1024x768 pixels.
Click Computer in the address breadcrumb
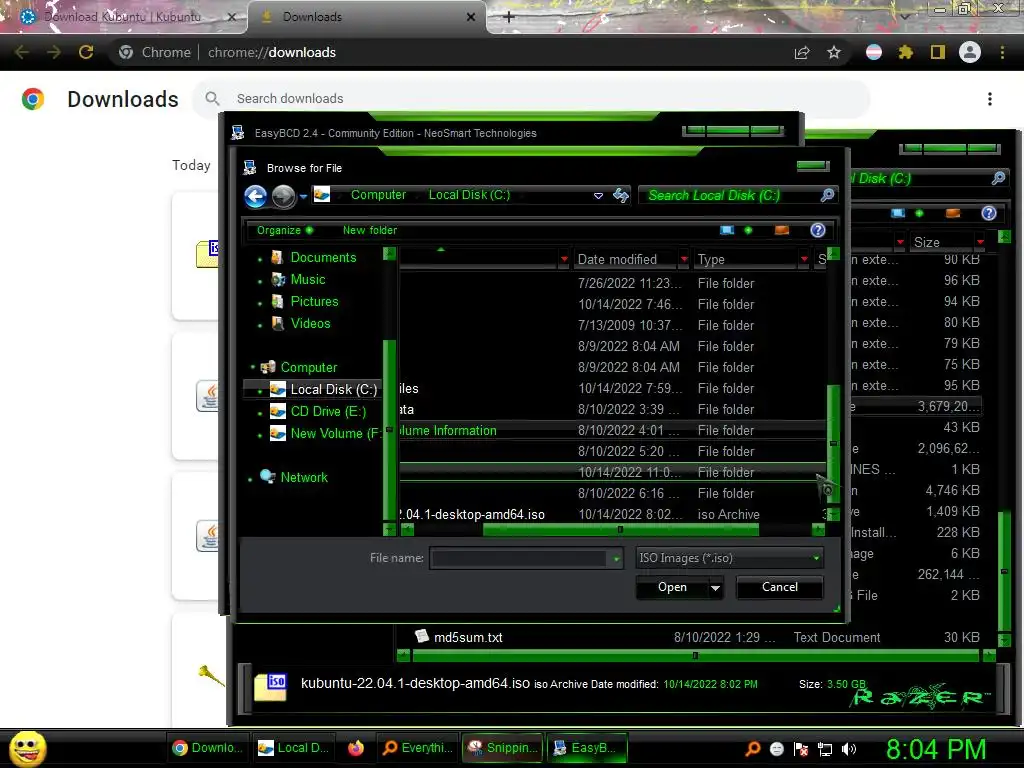tap(378, 195)
